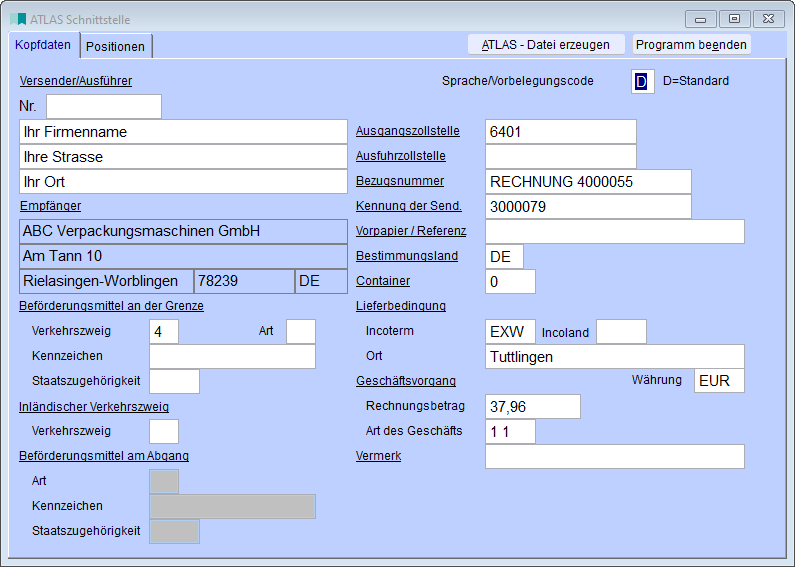Switch to the Positionen tab
The image size is (795, 567).
[116, 46]
